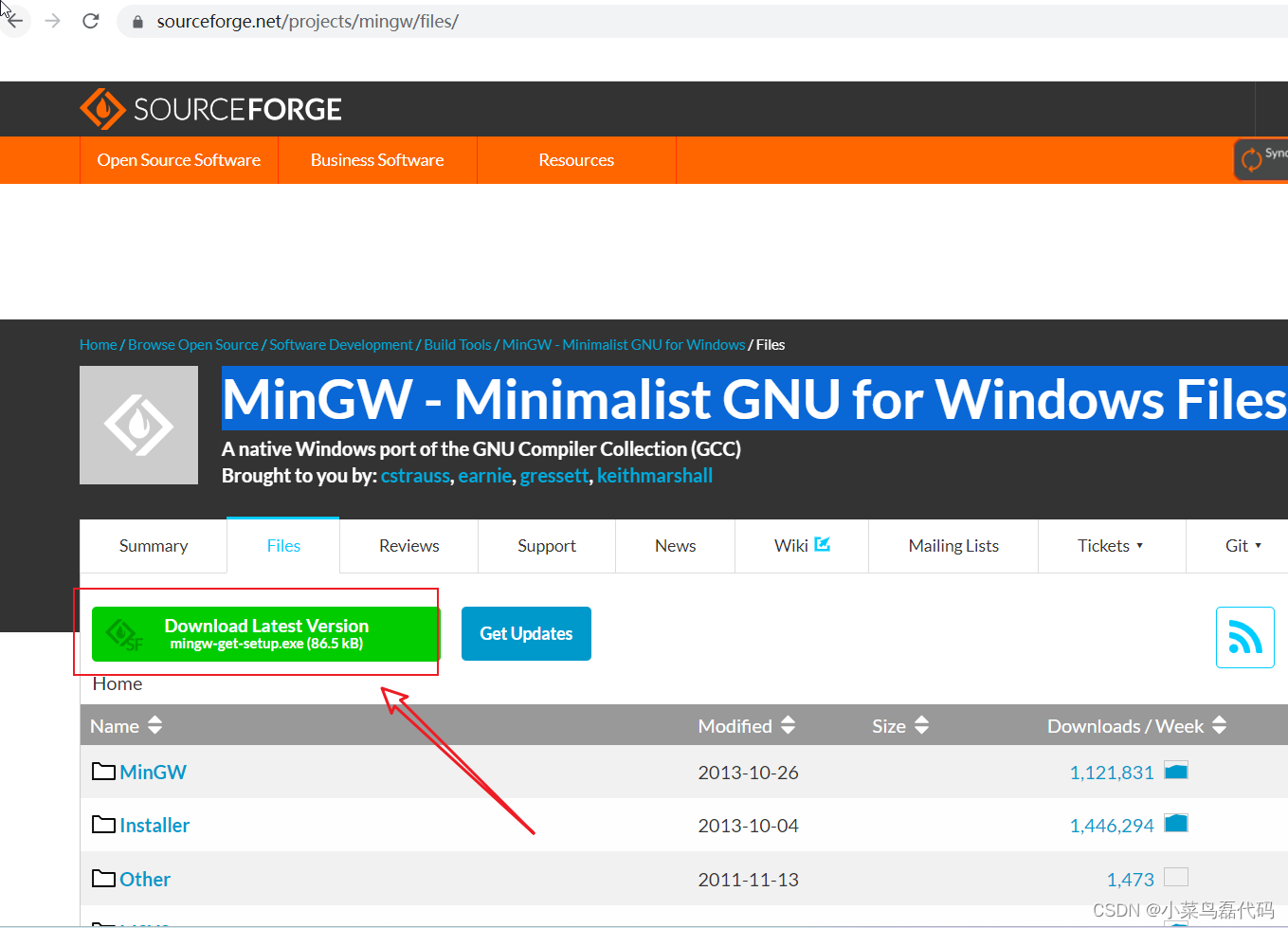This screenshot has height=928, width=1288.
Task: Sort by Downloads / Week arrows
Action: coord(1220,725)
